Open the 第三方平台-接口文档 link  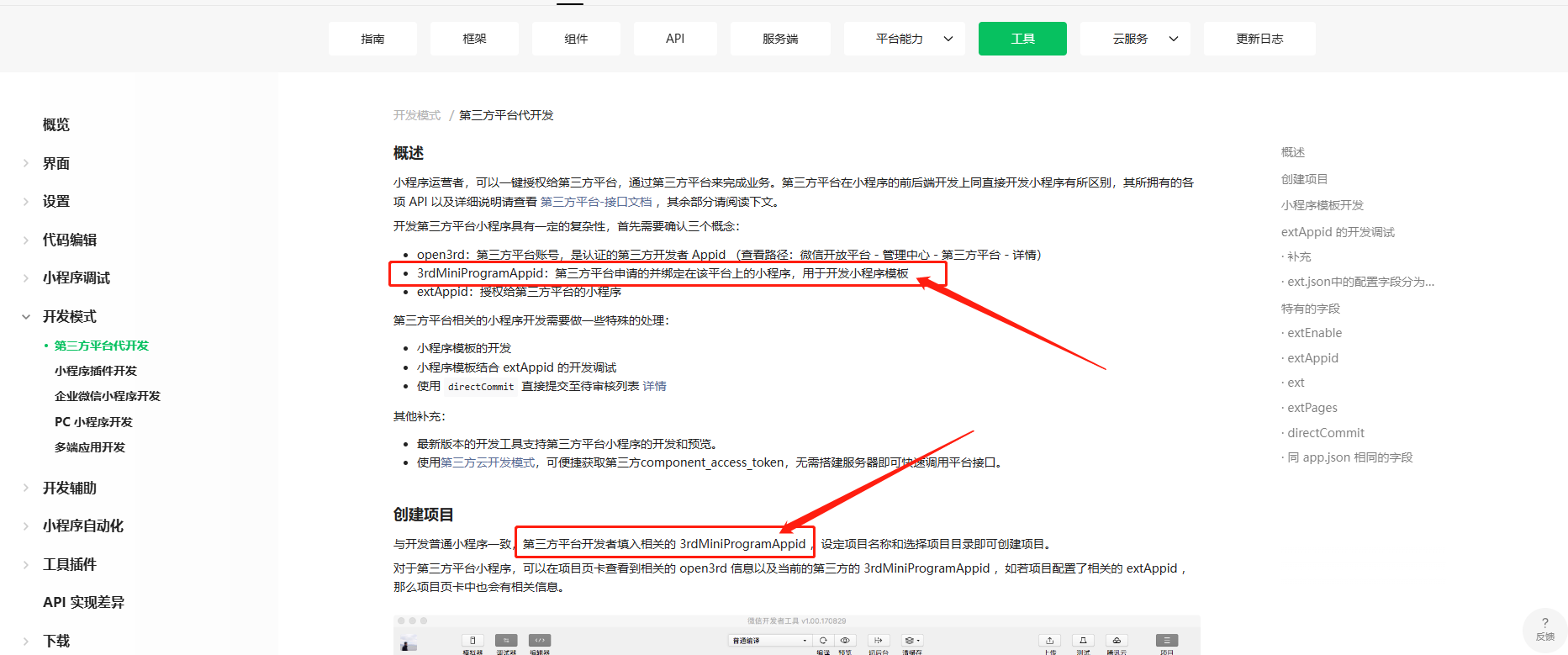point(596,202)
